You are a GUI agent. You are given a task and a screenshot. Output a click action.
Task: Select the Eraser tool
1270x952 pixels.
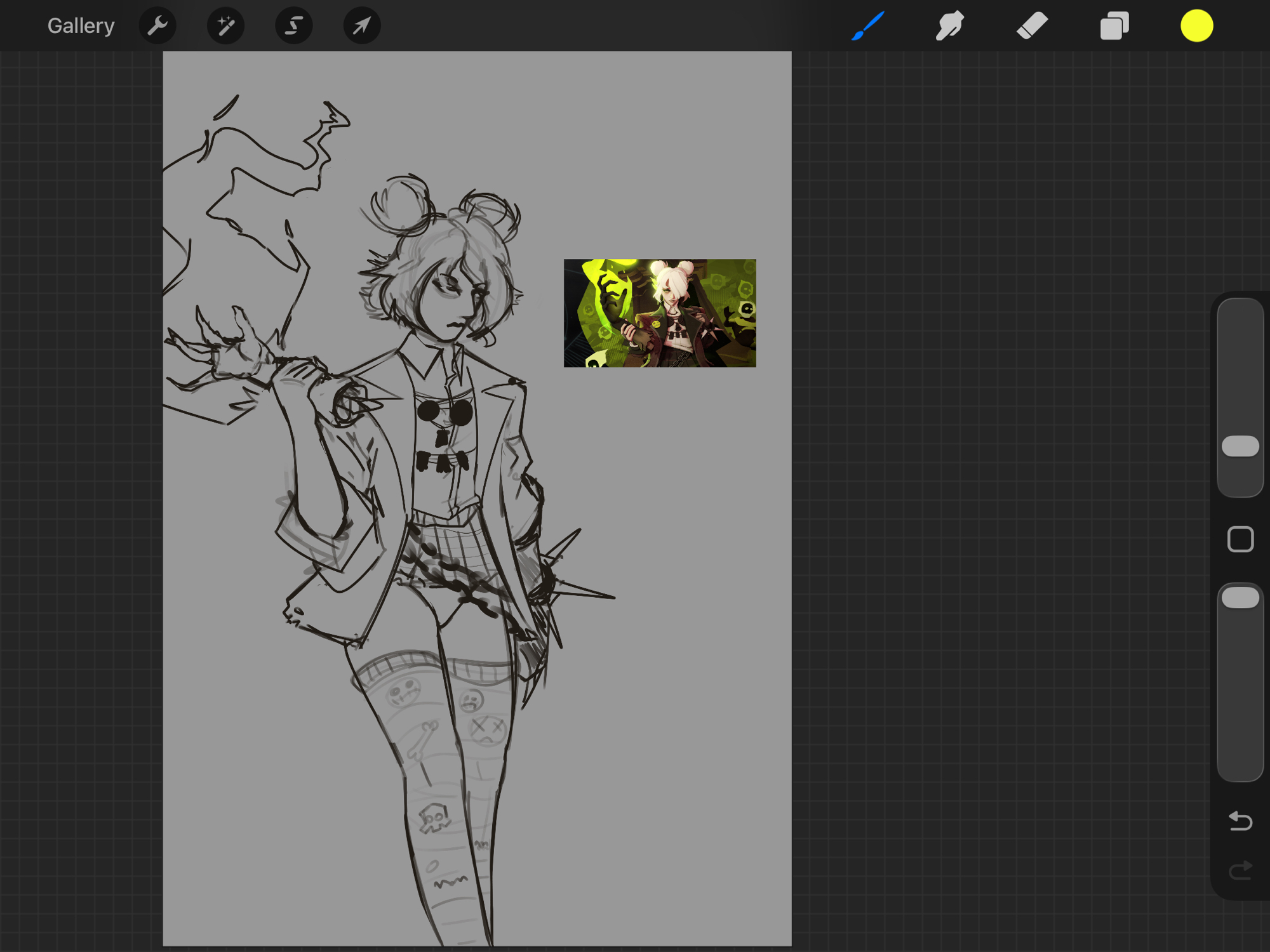(x=1032, y=26)
